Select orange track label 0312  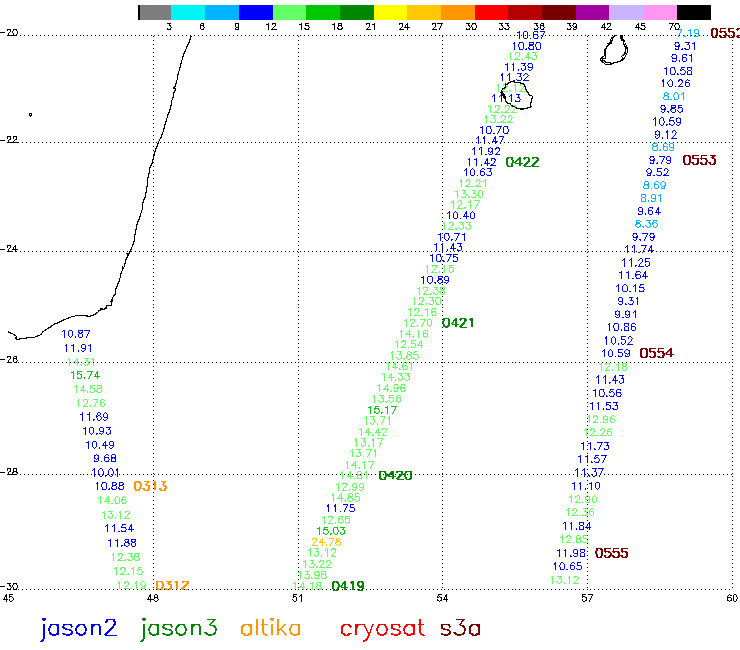pyautogui.click(x=172, y=586)
